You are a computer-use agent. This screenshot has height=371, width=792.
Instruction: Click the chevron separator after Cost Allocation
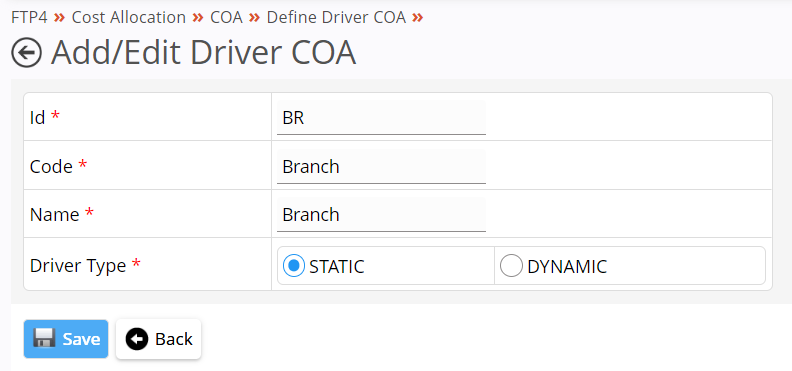198,18
